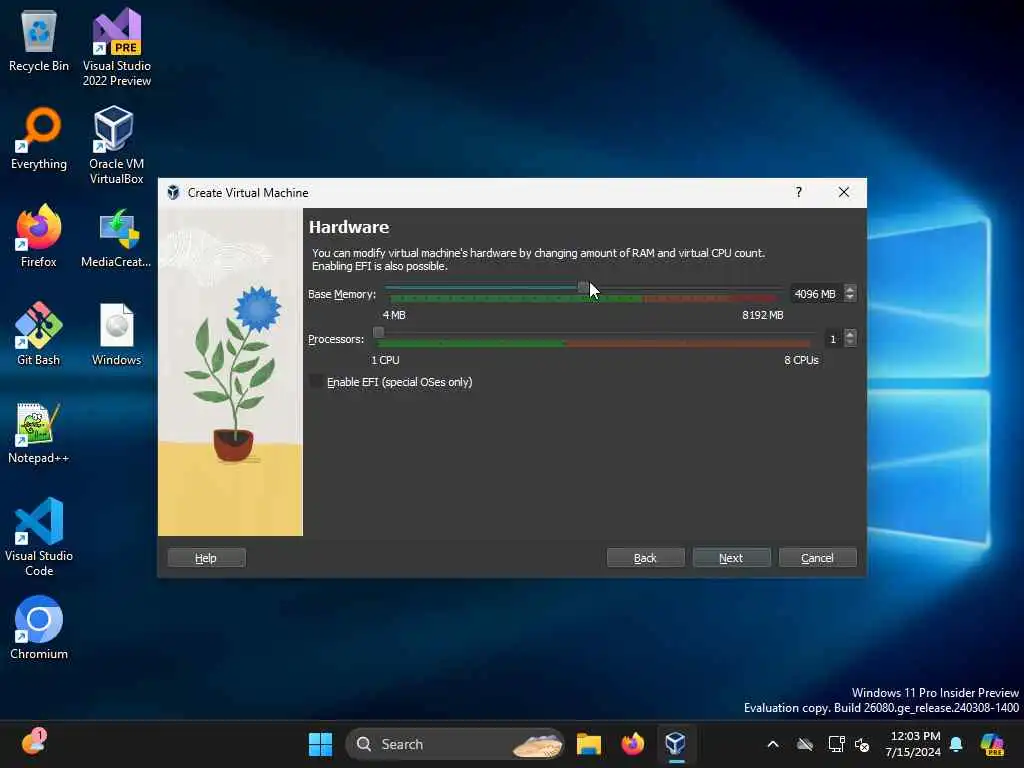Click the muted volume tray icon

pos(862,744)
